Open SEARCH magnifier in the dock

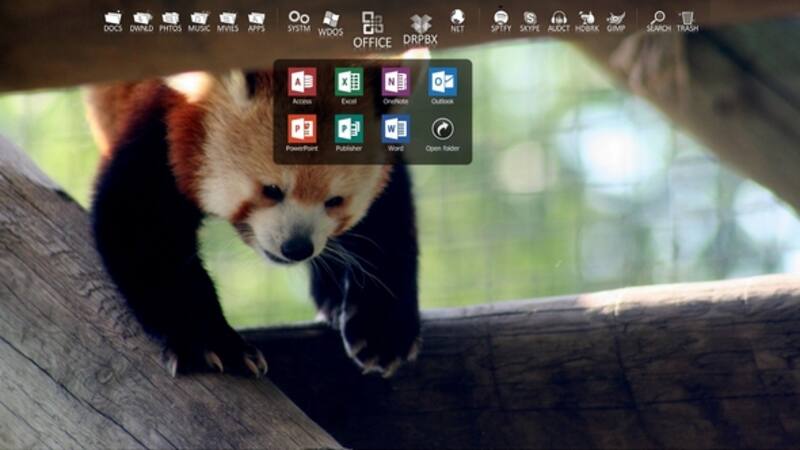click(658, 19)
